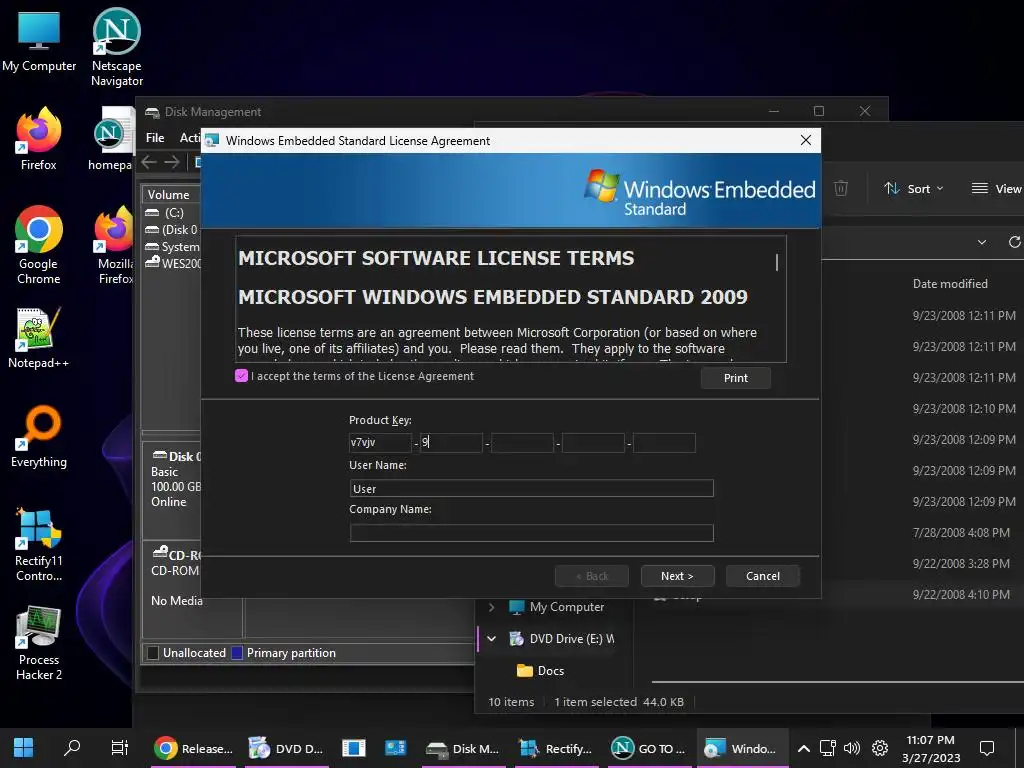Open the Windows Start menu
The image size is (1024, 768).
(24, 748)
